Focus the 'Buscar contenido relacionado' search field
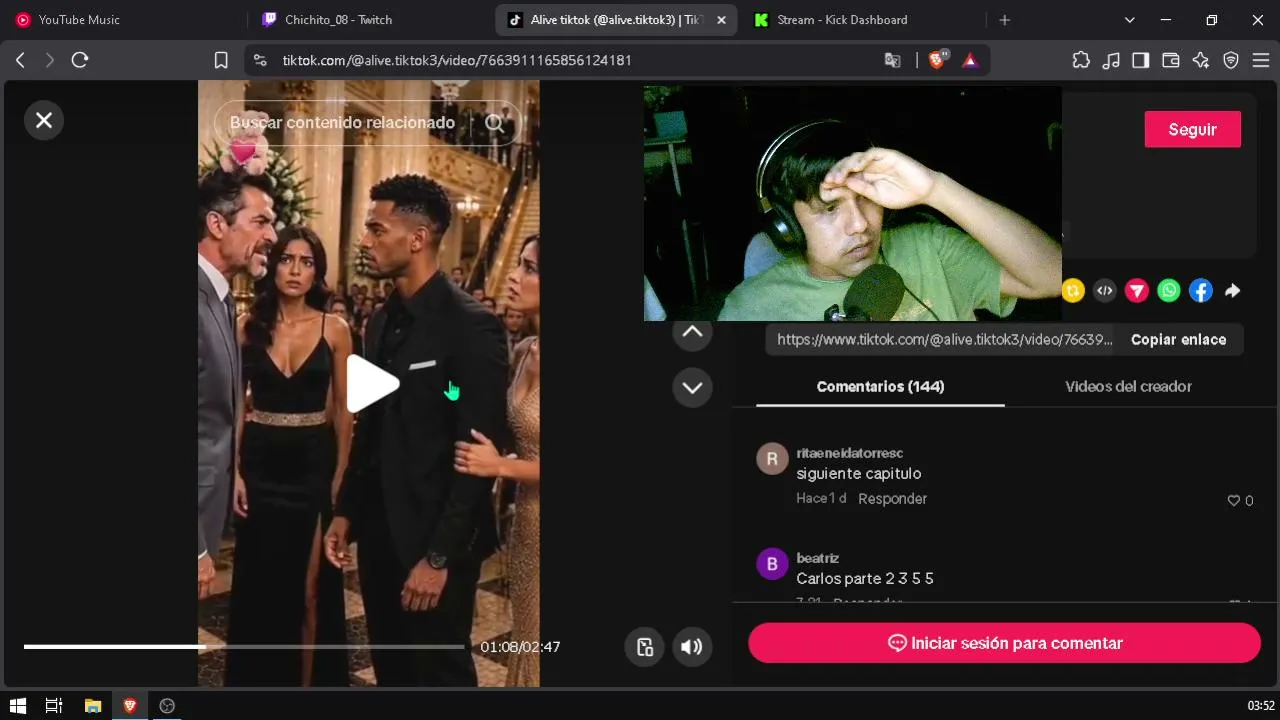 (x=343, y=123)
